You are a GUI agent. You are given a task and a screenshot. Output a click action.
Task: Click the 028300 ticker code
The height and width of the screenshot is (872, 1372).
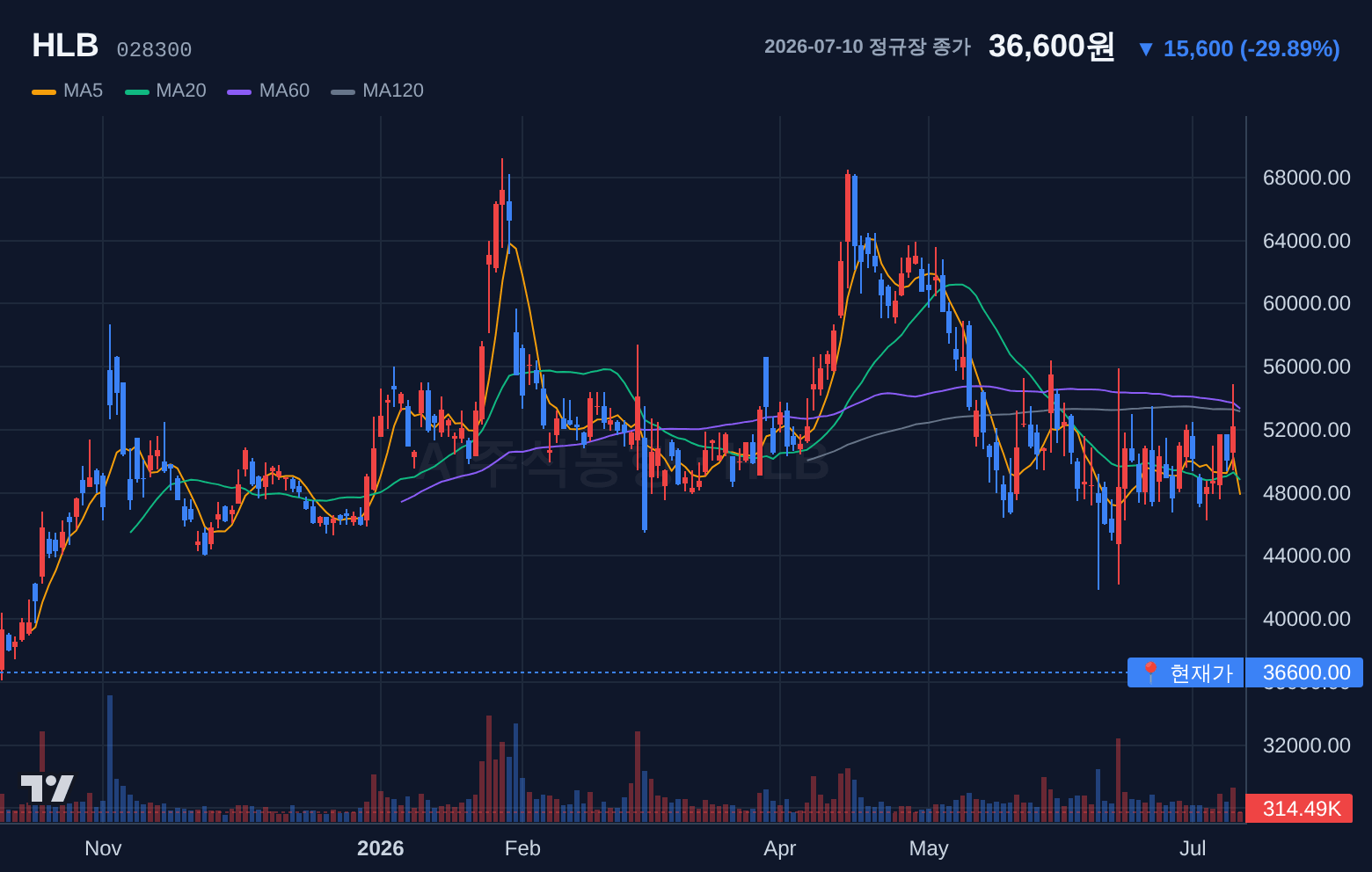click(154, 50)
